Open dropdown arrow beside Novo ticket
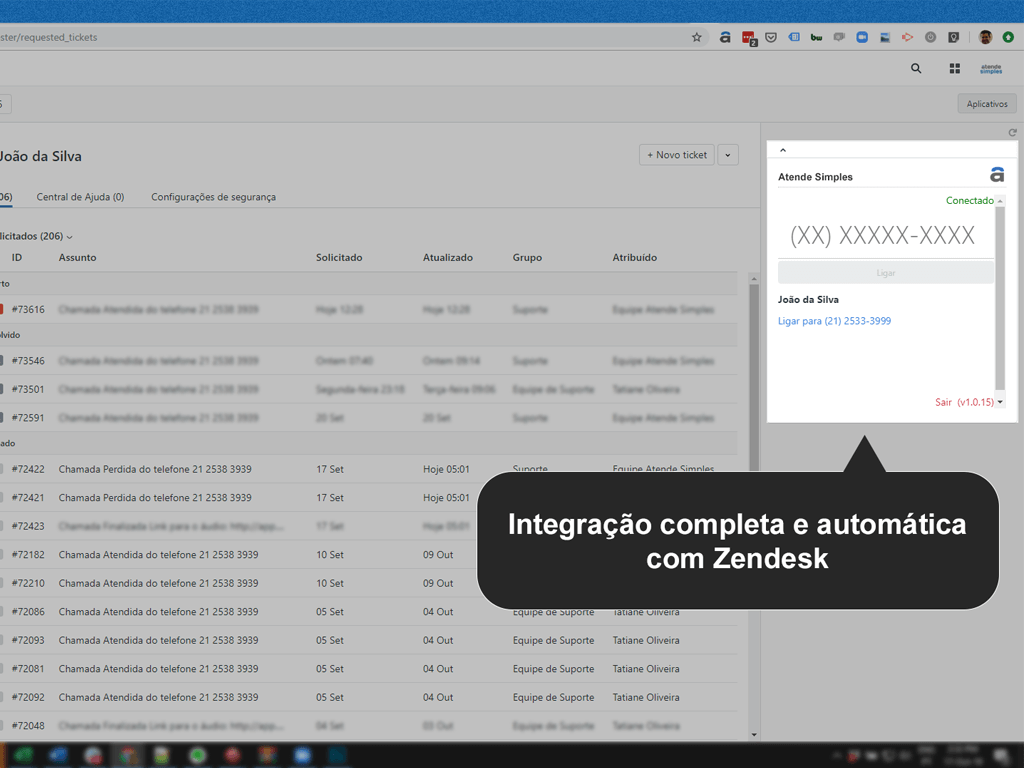This screenshot has height=768, width=1024. coord(728,155)
